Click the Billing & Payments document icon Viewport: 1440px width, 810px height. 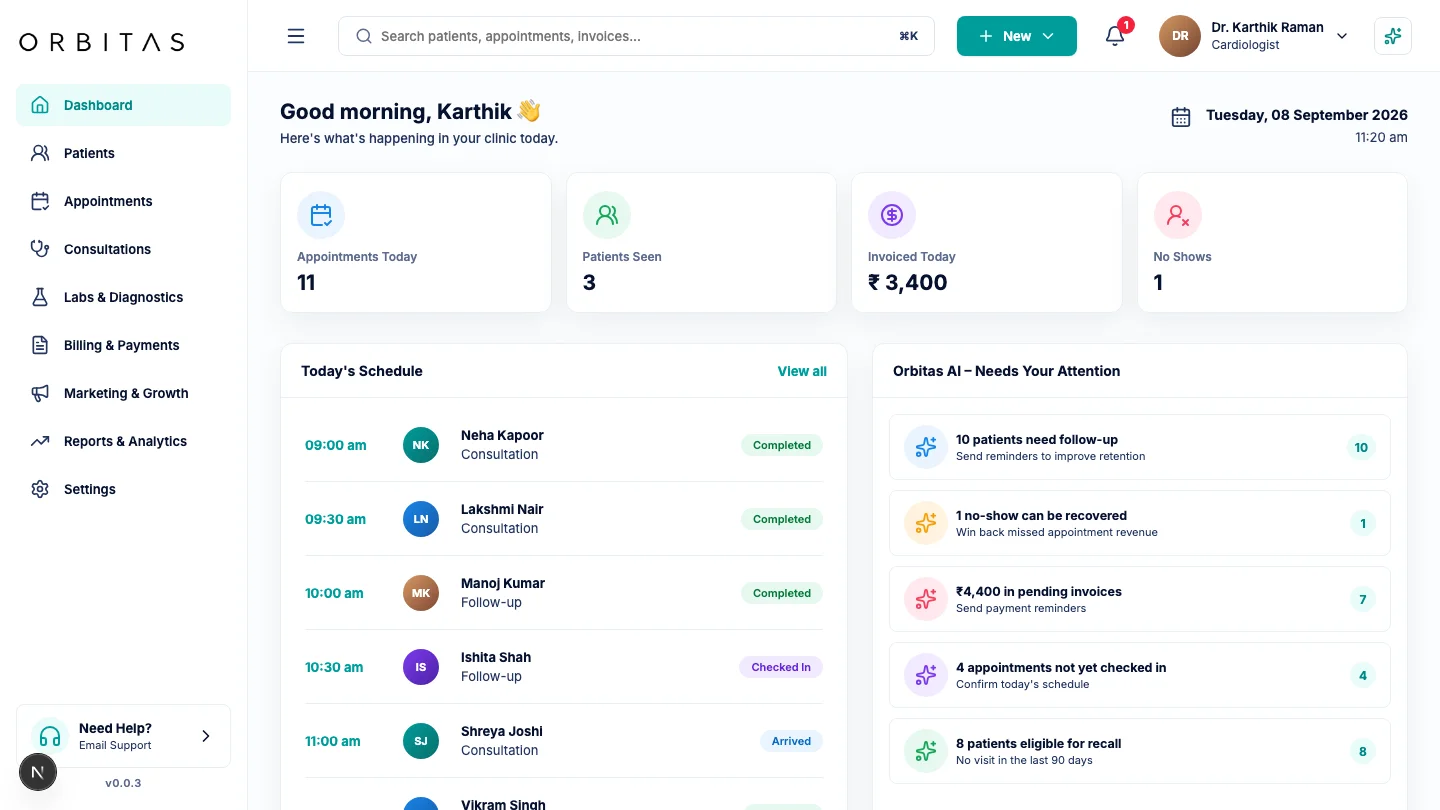pos(40,345)
